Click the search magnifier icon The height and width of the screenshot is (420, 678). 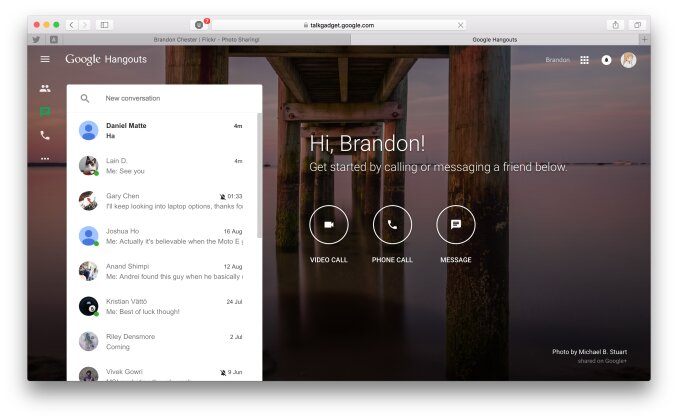[x=85, y=99]
